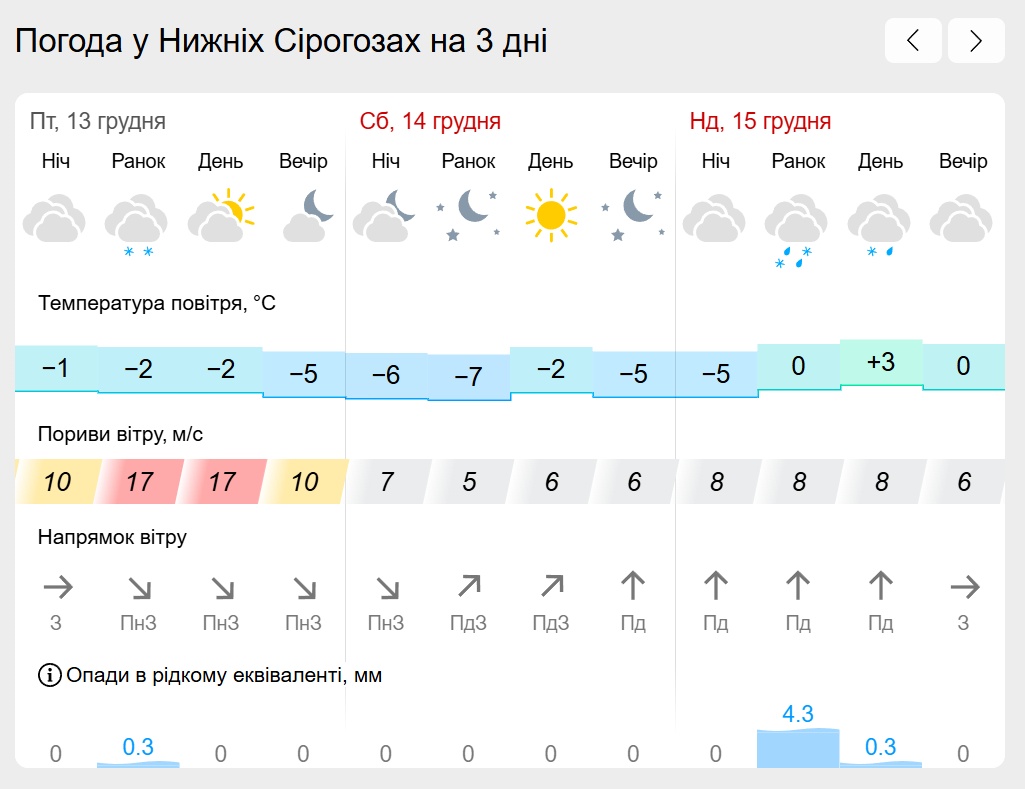Click the red 17 wind gust for Friday morning
The image size is (1025, 789).
pos(139,482)
